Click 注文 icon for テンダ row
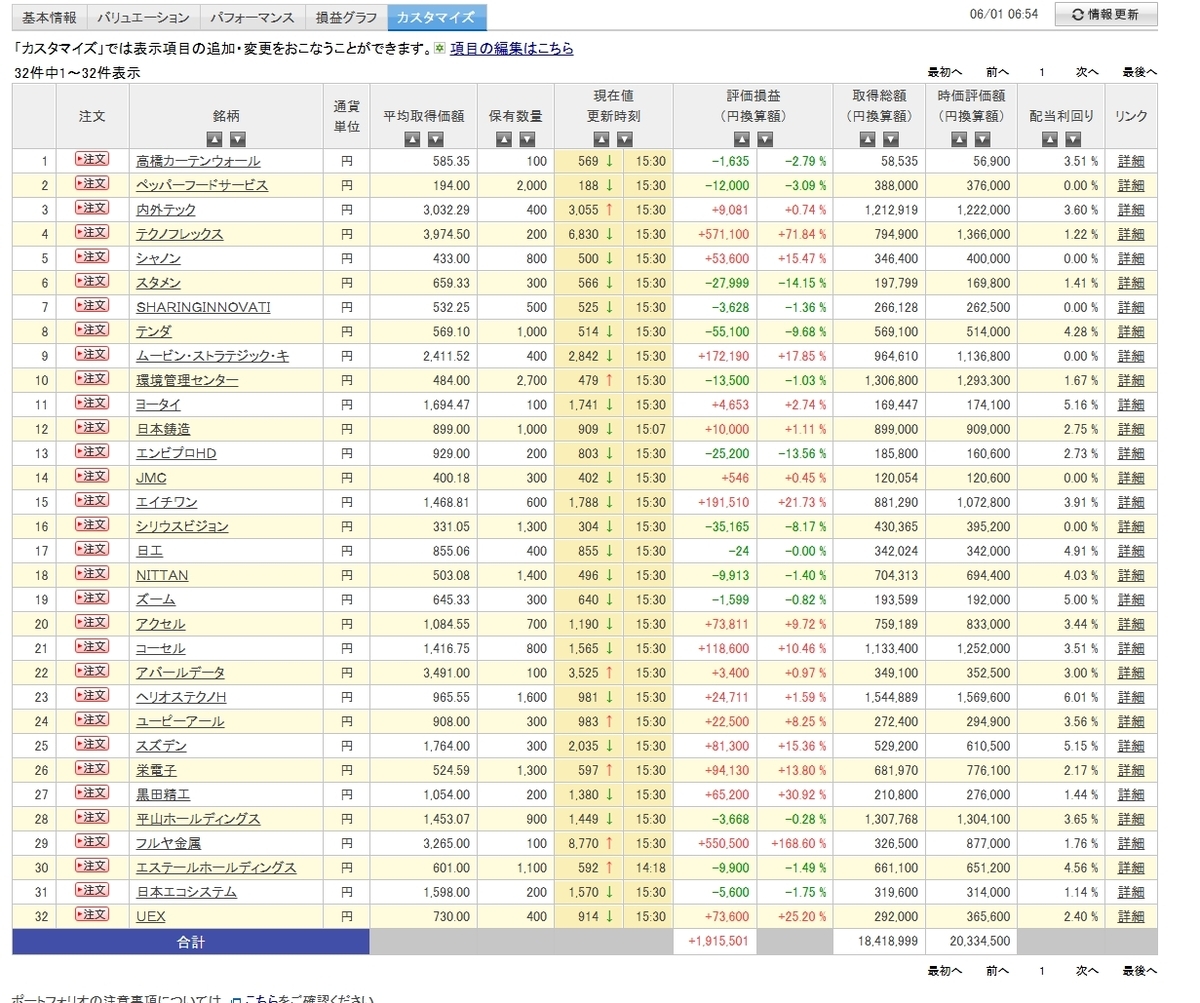1200x1003 pixels. (92, 330)
